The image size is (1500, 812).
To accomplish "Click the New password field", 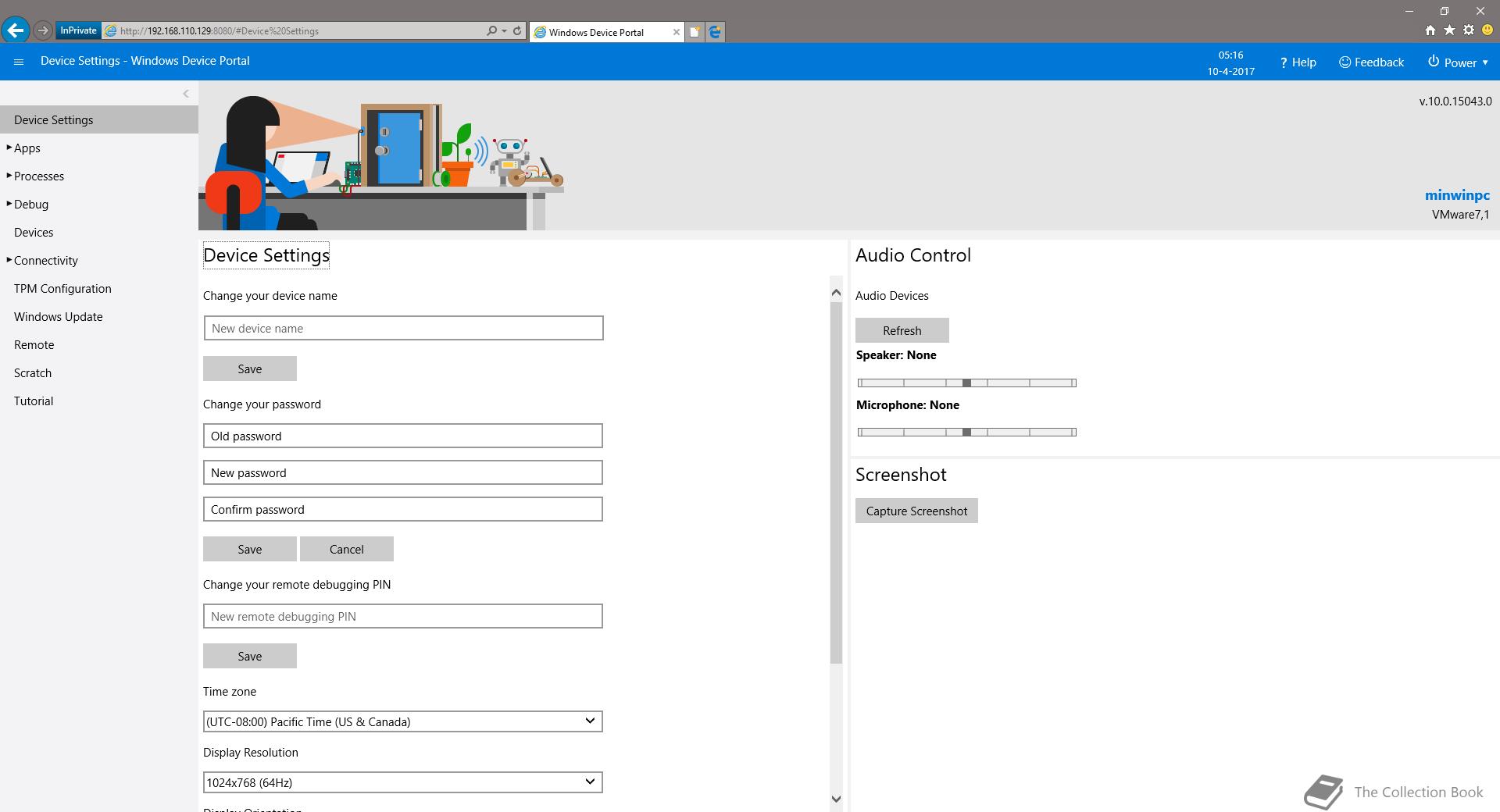I will (x=403, y=472).
